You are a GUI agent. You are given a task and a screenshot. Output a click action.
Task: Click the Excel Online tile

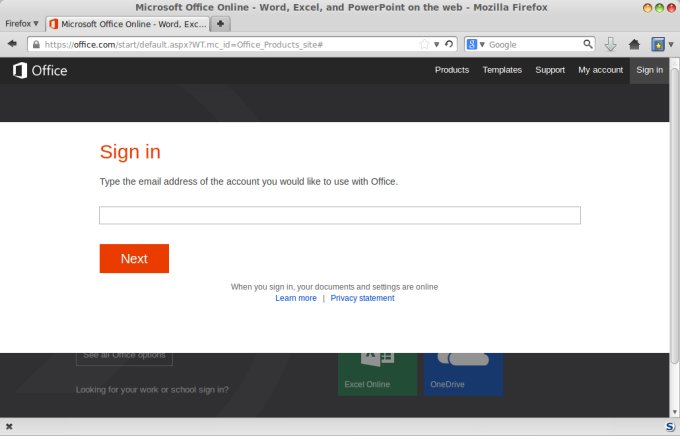pyautogui.click(x=377, y=374)
